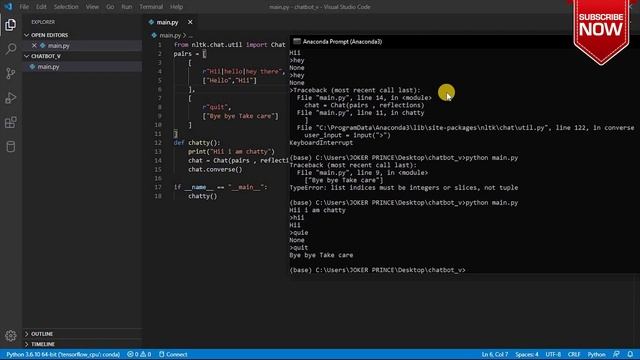Click the 'chatty()' call on line 18
This screenshot has width=640, height=360.
202,196
